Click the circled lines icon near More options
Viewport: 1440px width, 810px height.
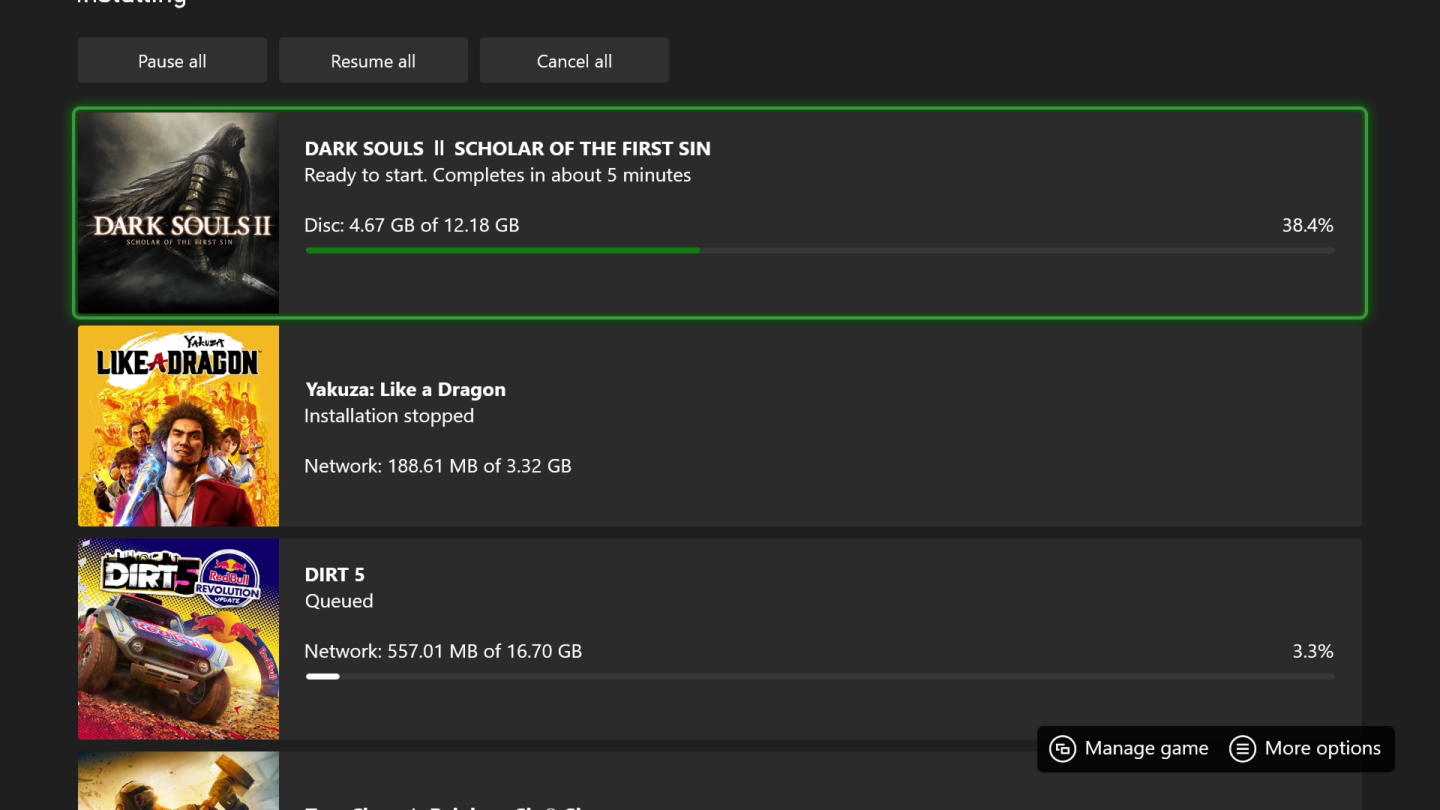coord(1242,748)
